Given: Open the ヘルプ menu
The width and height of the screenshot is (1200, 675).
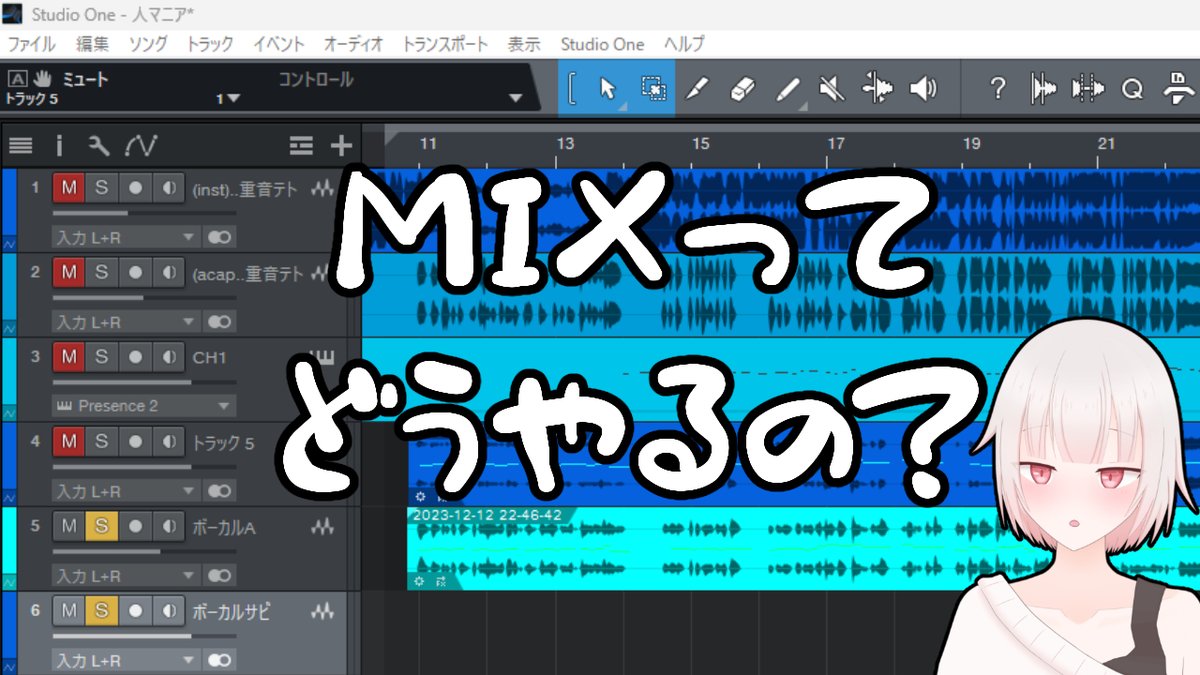Looking at the screenshot, I should (x=684, y=44).
